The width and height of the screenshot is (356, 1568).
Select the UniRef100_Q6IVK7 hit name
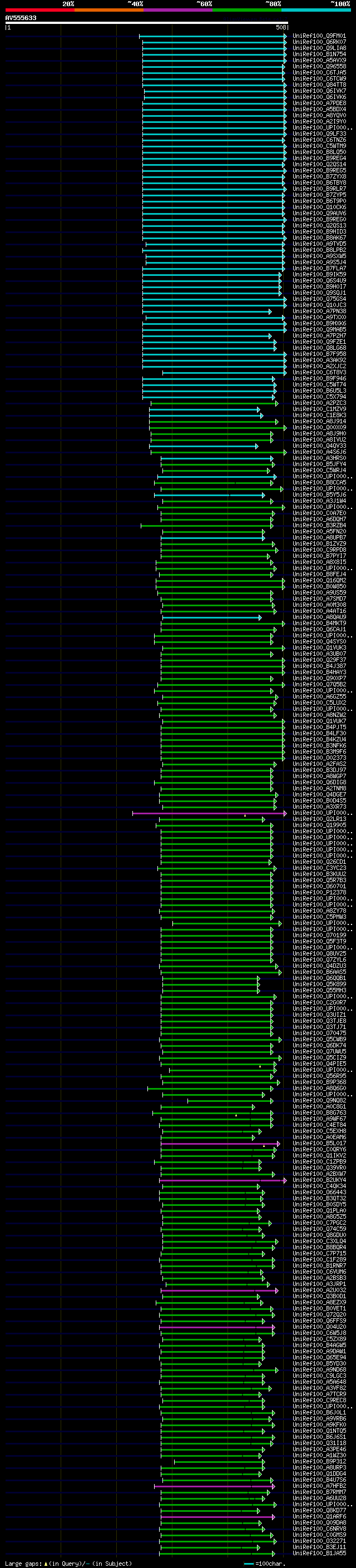[319, 91]
